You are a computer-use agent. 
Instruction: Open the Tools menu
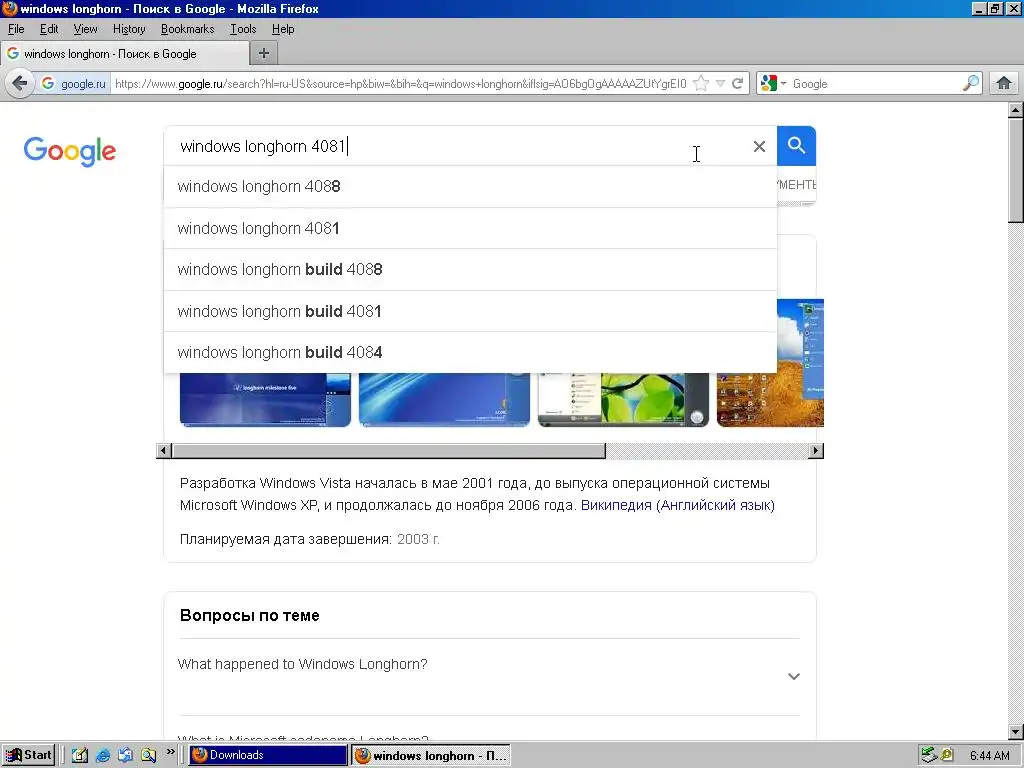pyautogui.click(x=243, y=29)
